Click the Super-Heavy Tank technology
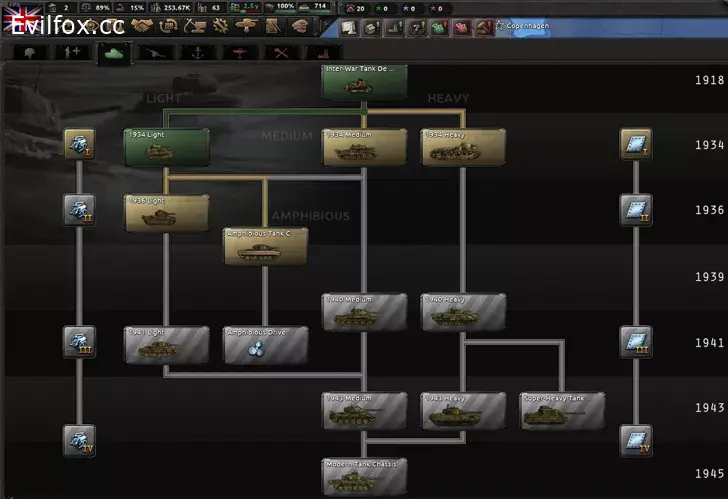The width and height of the screenshot is (728, 499). click(561, 410)
